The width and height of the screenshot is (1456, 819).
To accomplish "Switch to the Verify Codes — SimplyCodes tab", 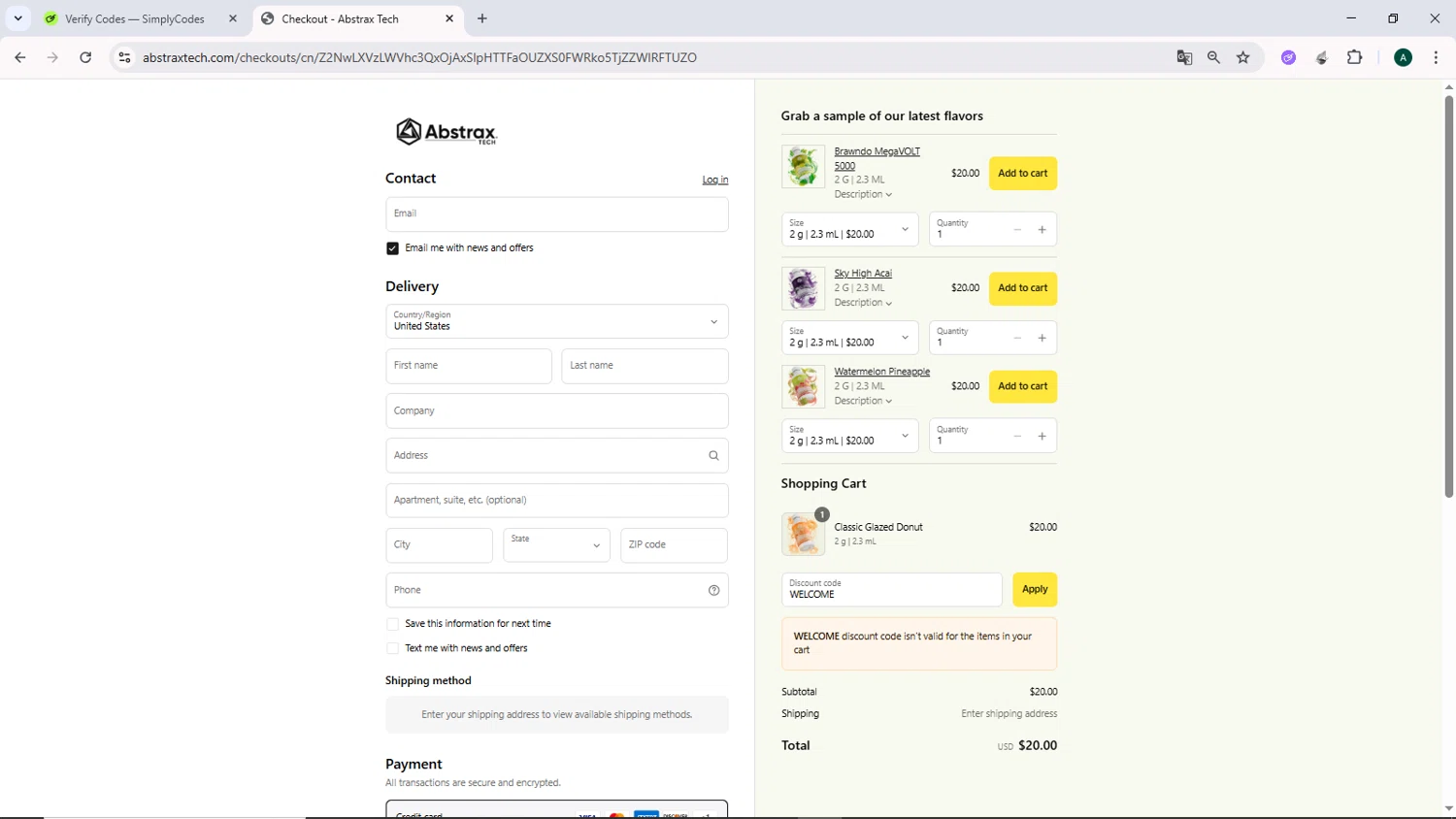I will [x=141, y=18].
